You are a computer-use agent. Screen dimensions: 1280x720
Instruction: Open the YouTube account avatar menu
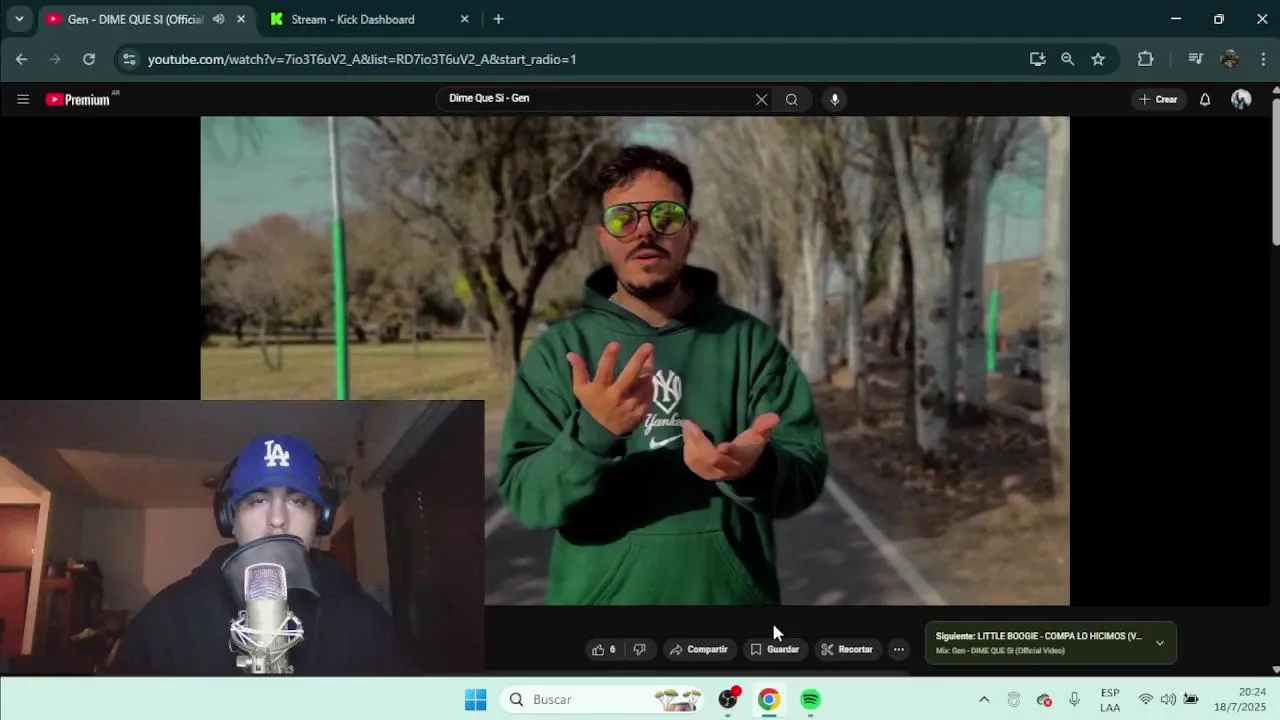pos(1241,99)
